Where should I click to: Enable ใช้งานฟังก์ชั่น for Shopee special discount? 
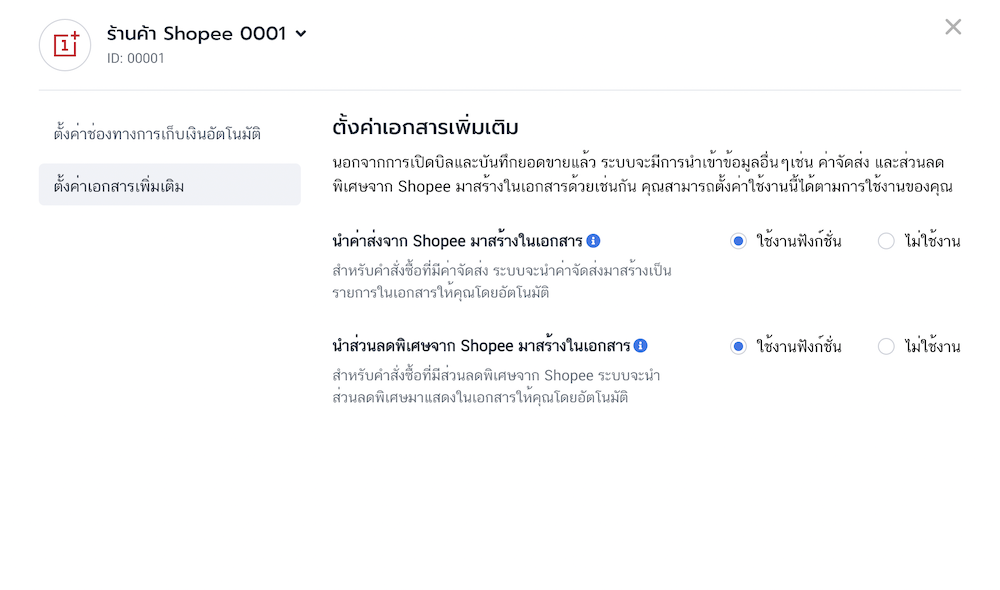739,347
